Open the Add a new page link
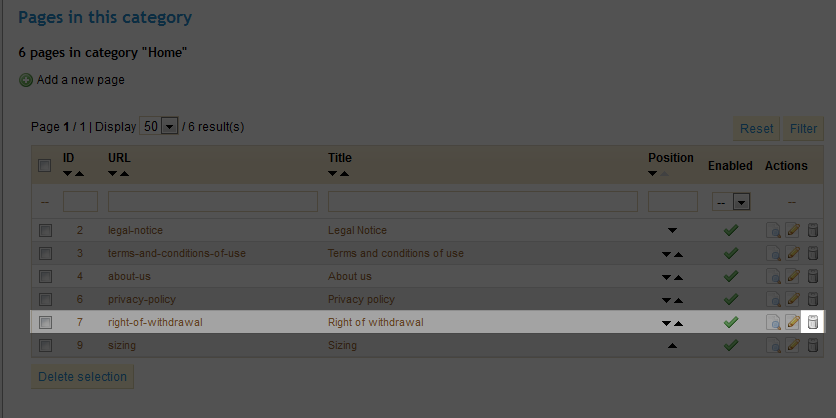 point(80,80)
